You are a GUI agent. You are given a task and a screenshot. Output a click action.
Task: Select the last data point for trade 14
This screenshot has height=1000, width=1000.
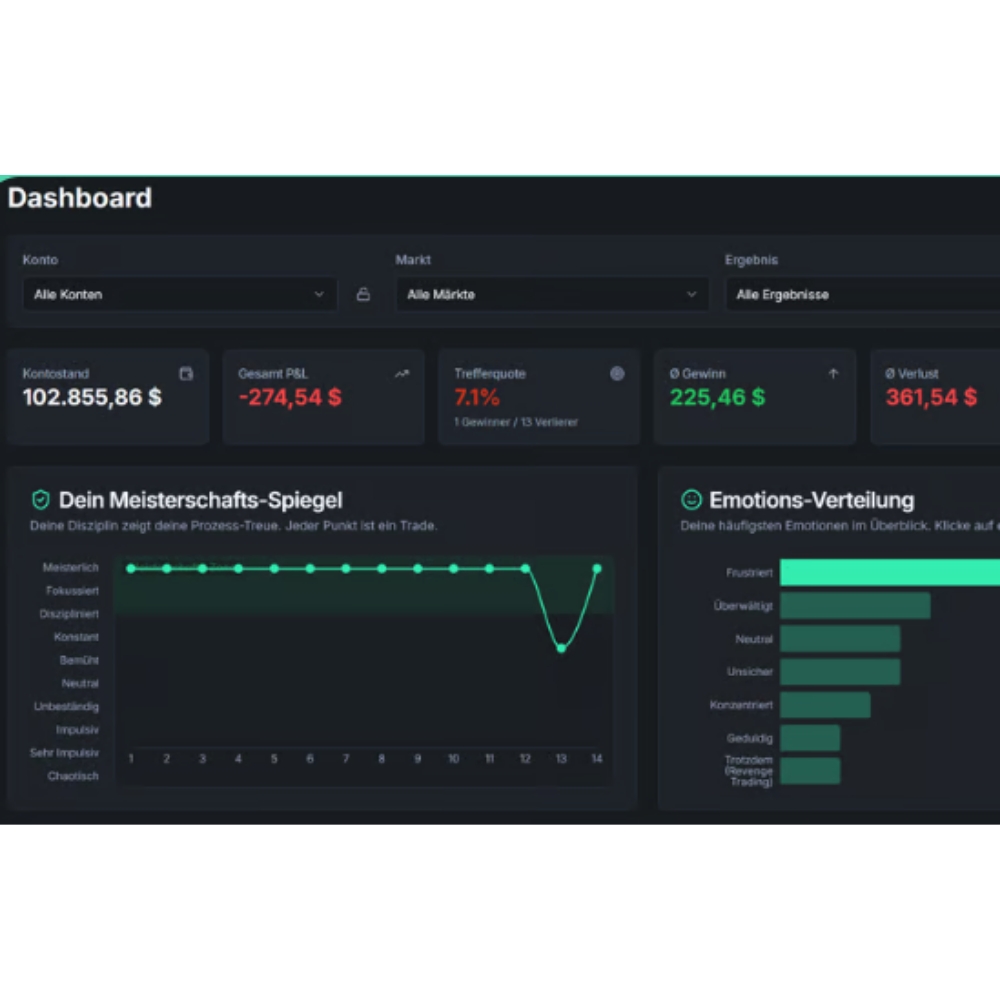[x=597, y=568]
